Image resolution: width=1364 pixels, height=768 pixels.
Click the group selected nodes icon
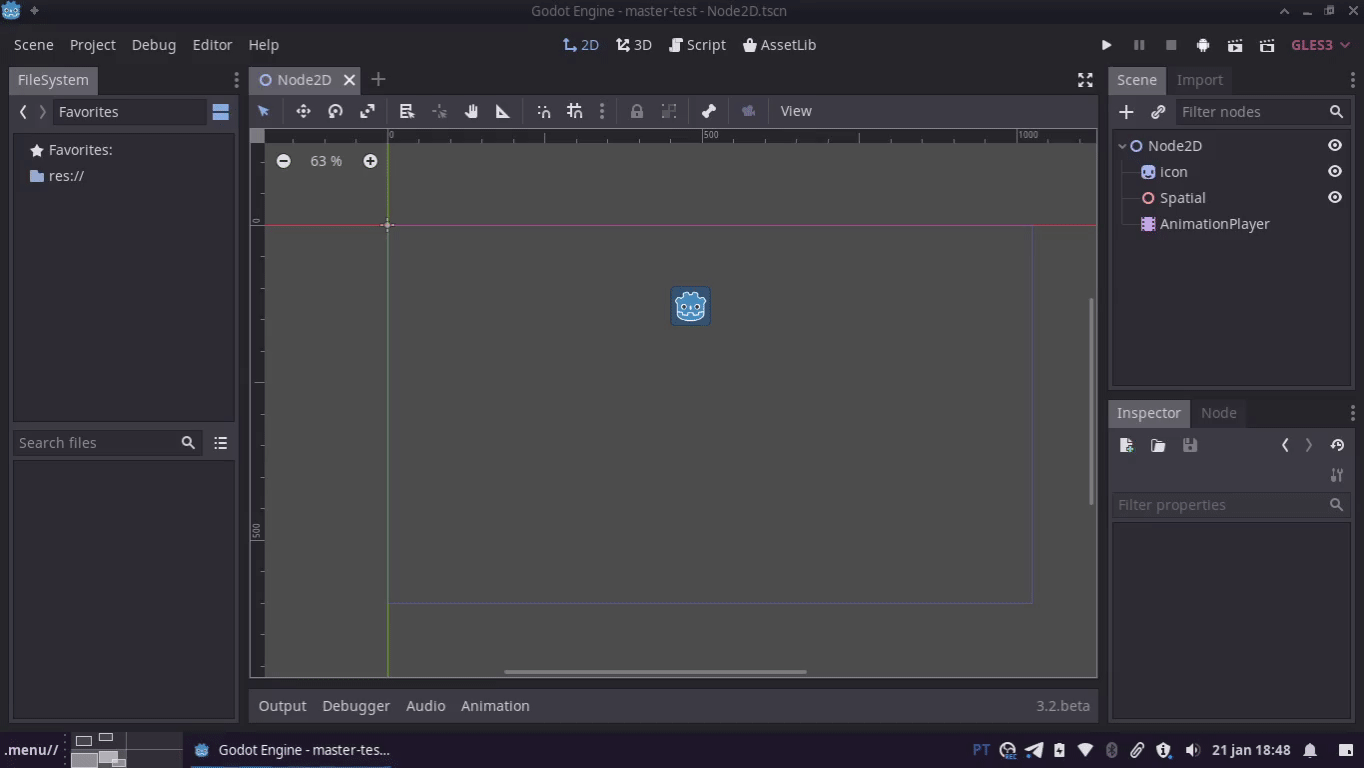(669, 111)
